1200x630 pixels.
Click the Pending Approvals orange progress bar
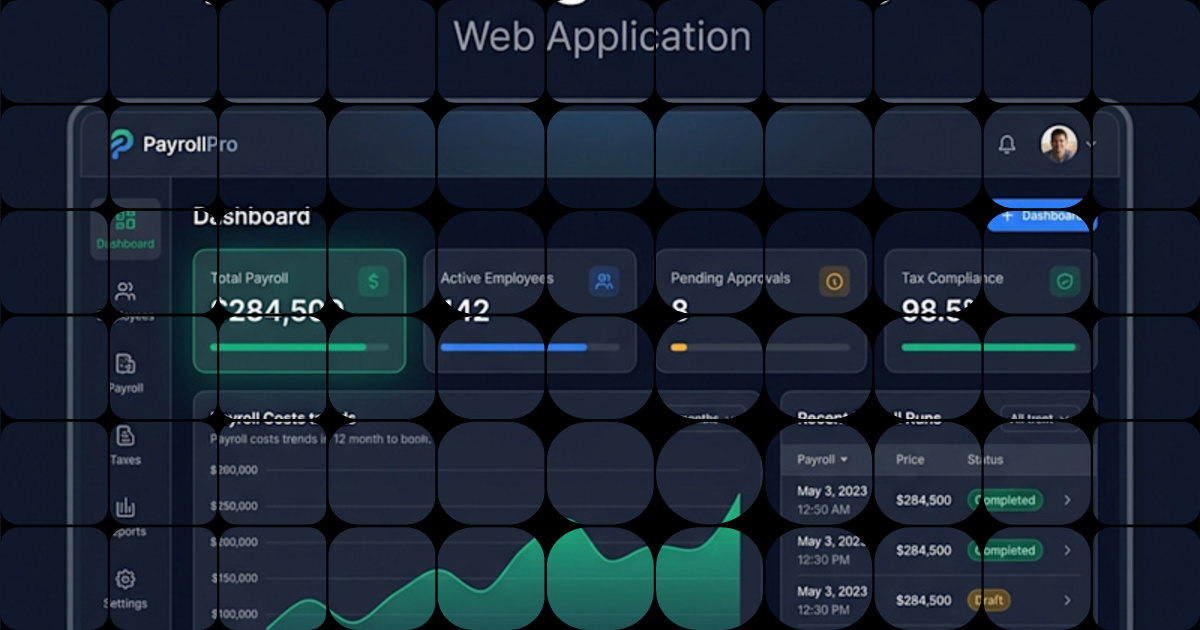(x=679, y=347)
